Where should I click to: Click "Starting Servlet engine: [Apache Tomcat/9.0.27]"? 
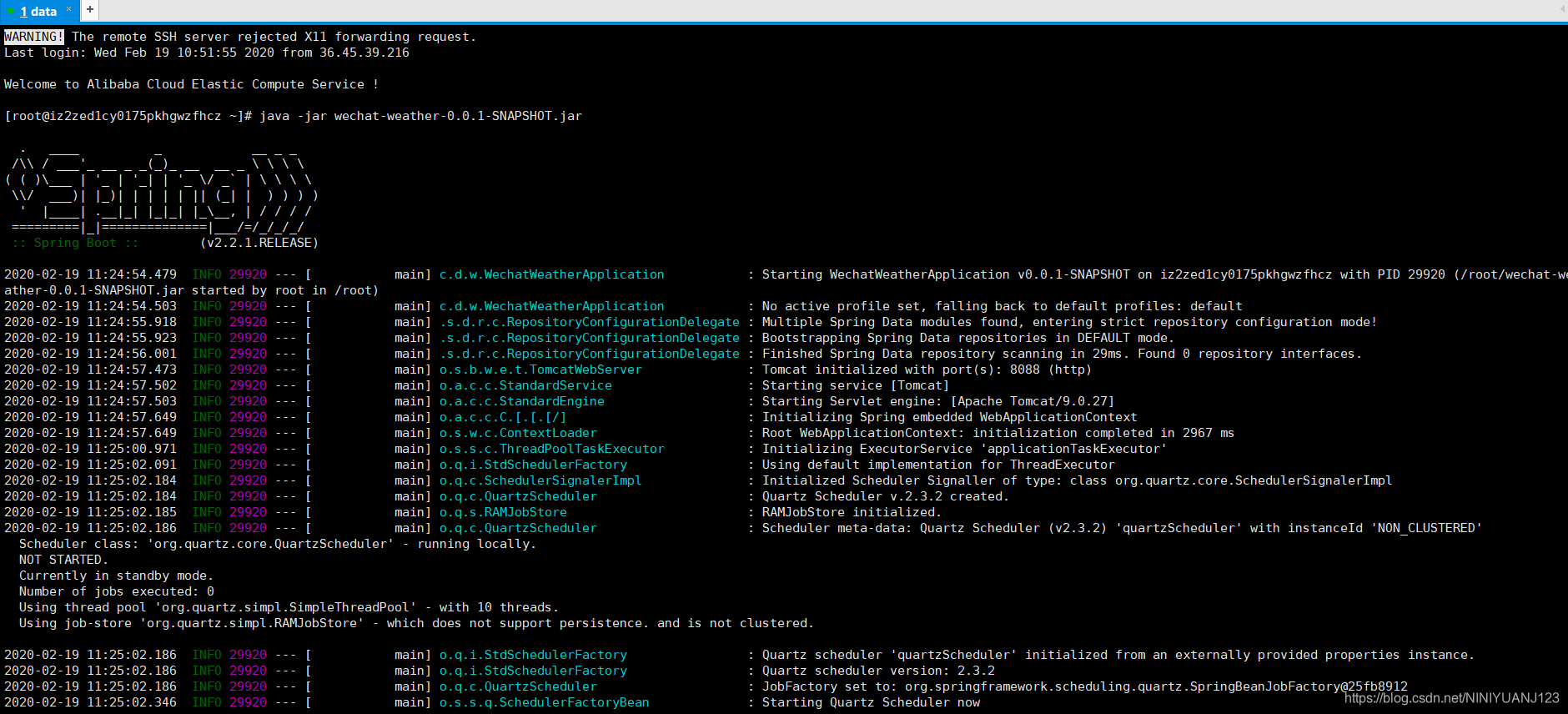click(938, 401)
